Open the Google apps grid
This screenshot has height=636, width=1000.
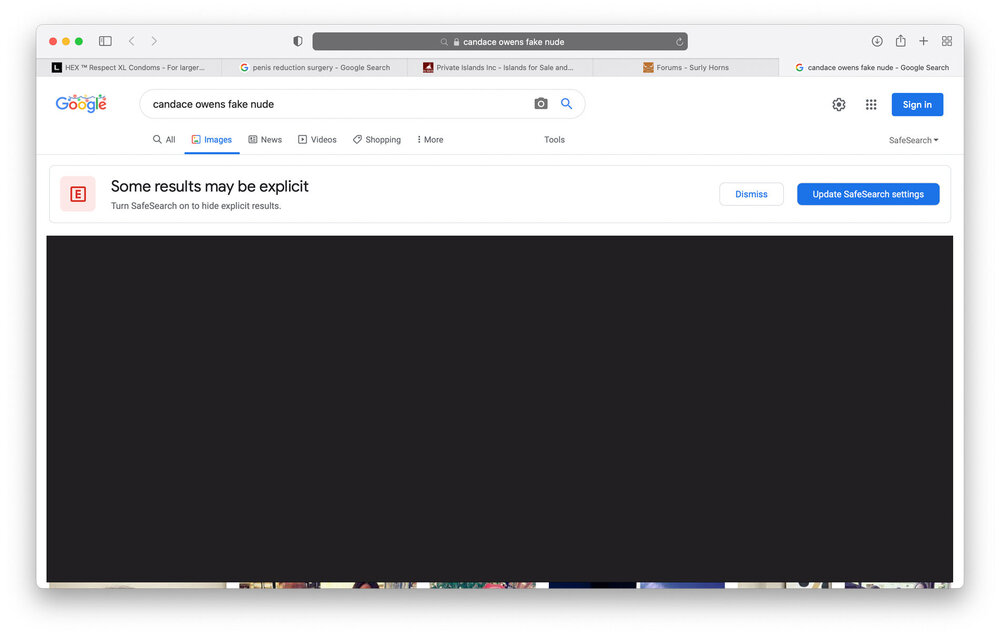coord(871,105)
